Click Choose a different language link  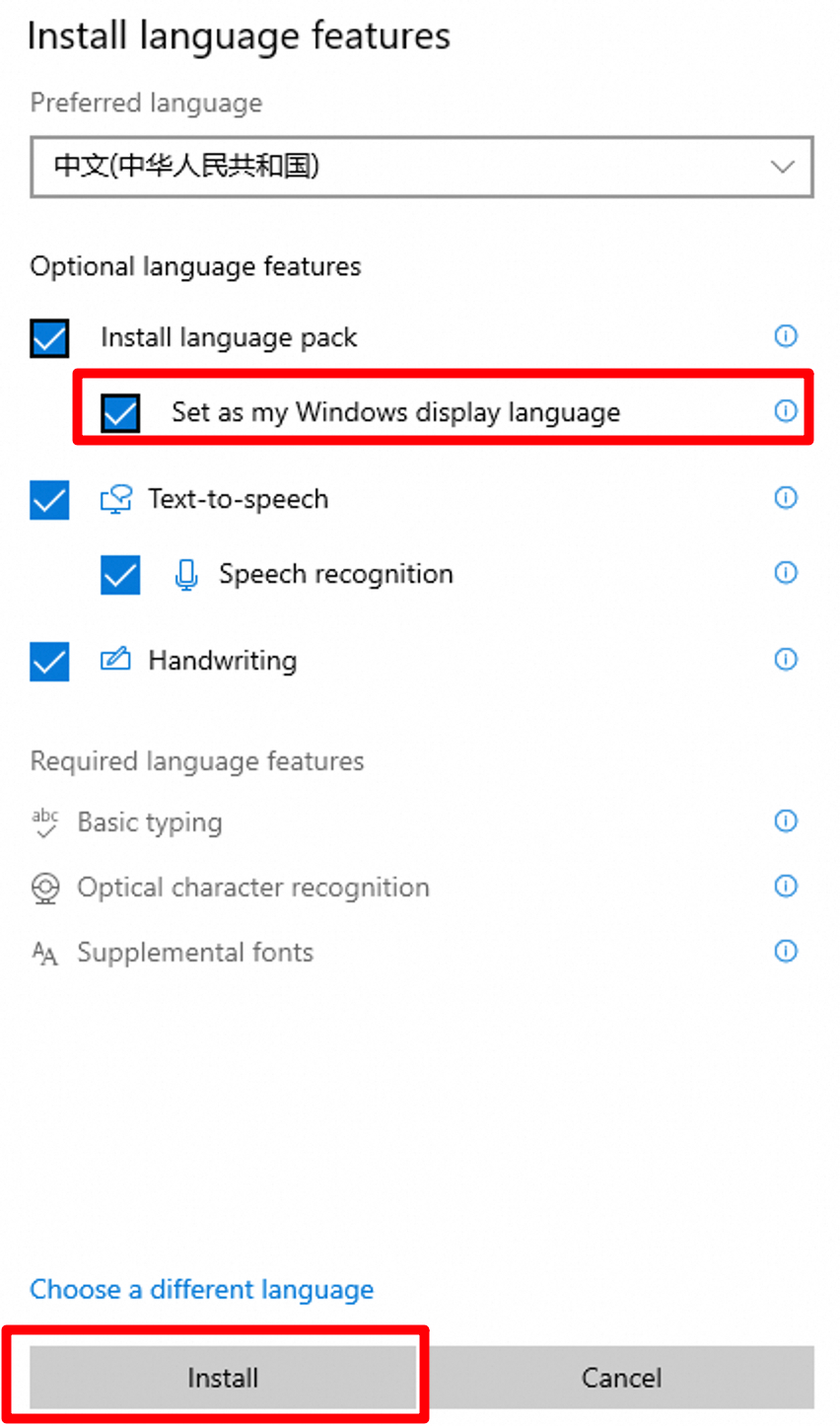point(201,1289)
